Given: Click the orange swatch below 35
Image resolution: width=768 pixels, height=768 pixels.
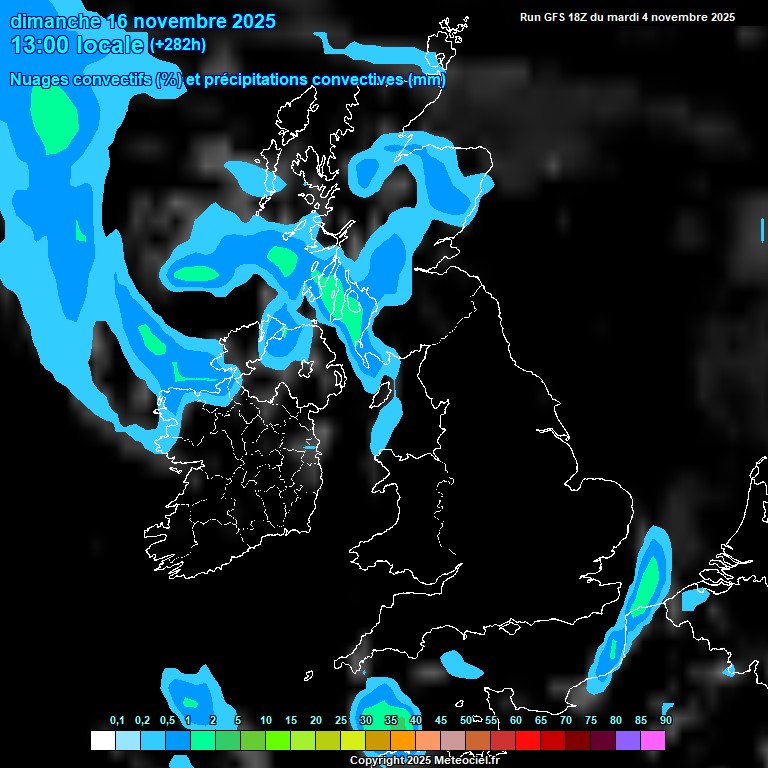Looking at the screenshot, I should pos(403,740).
